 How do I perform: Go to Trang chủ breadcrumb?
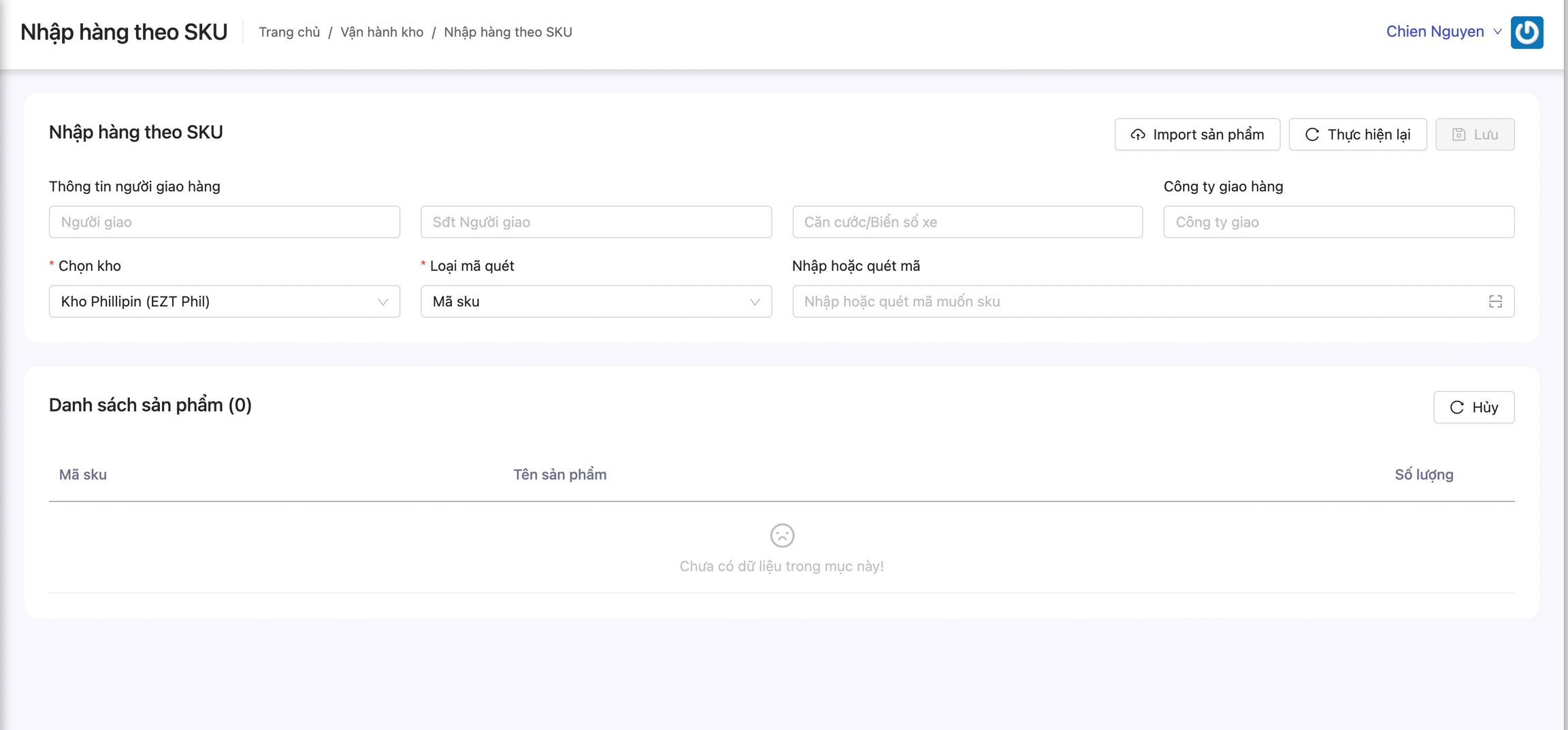point(289,32)
